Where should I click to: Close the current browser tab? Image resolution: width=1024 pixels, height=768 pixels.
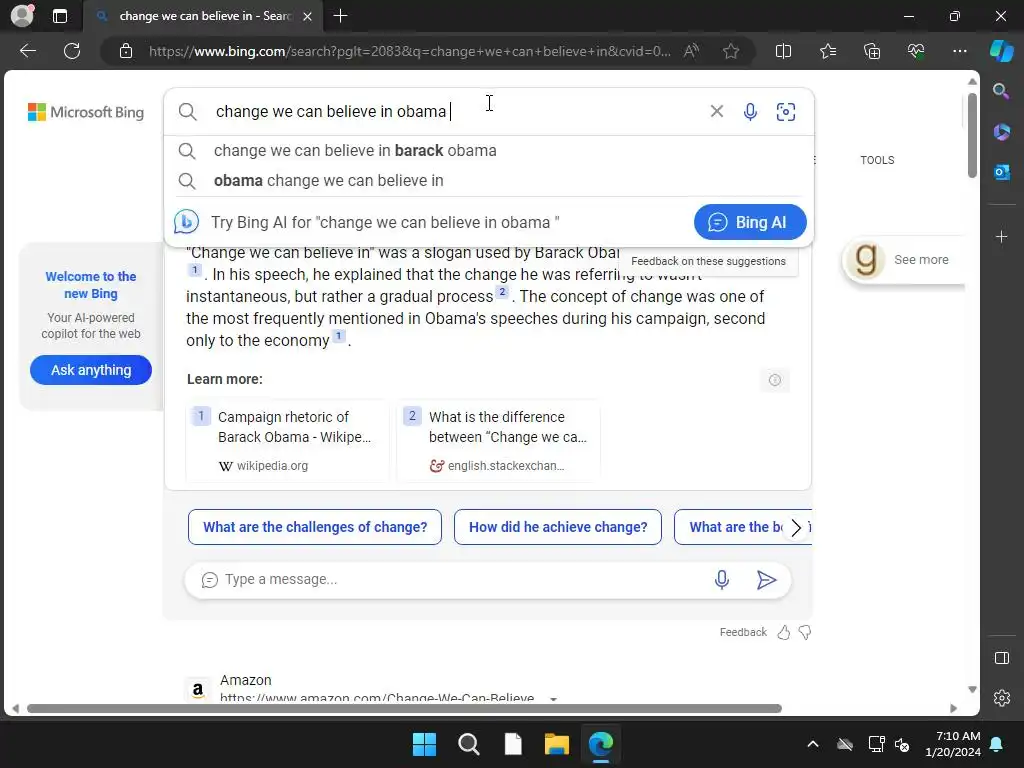[x=307, y=16]
